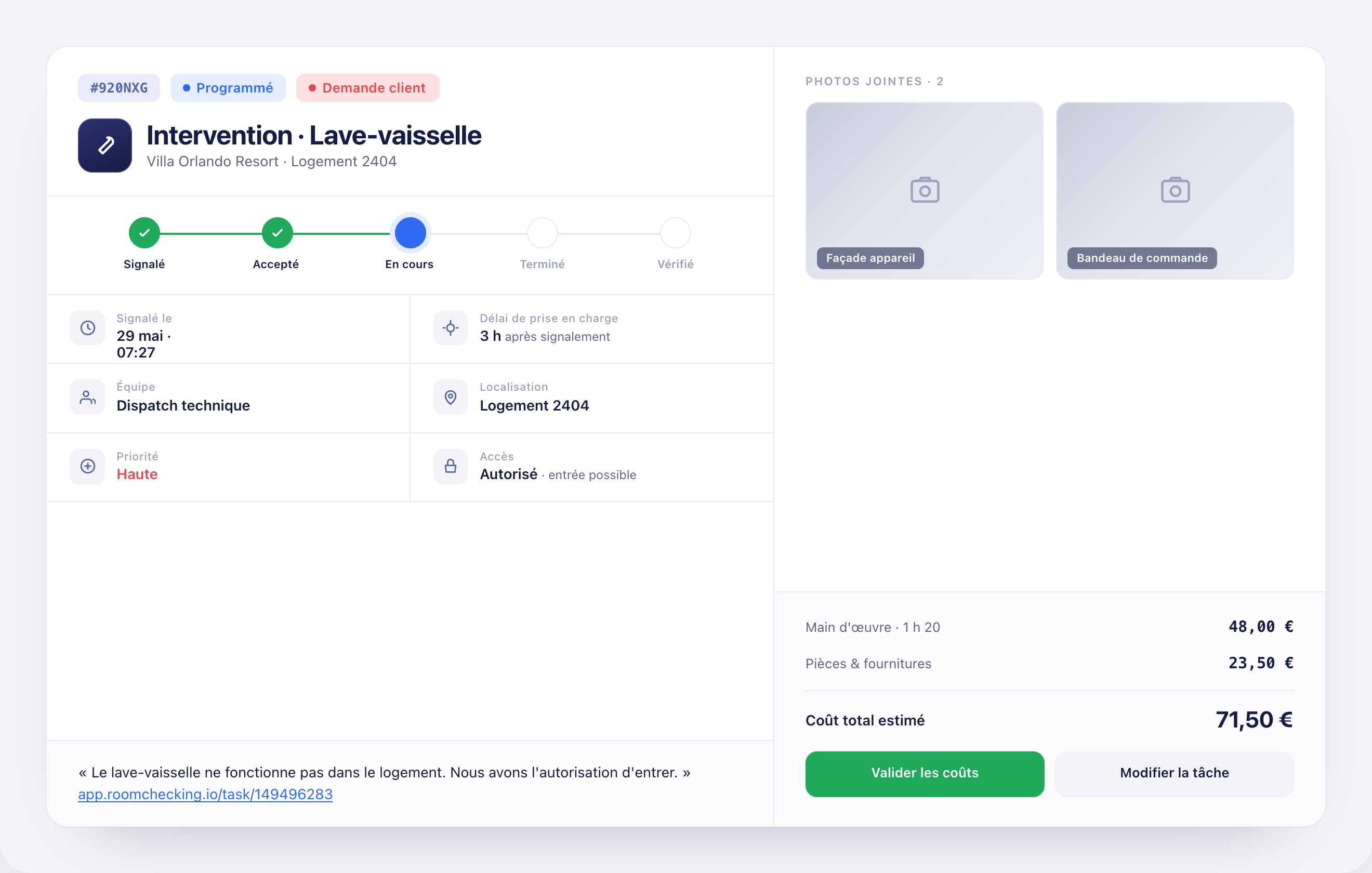
Task: Click the Valider les coûts button
Action: point(924,773)
